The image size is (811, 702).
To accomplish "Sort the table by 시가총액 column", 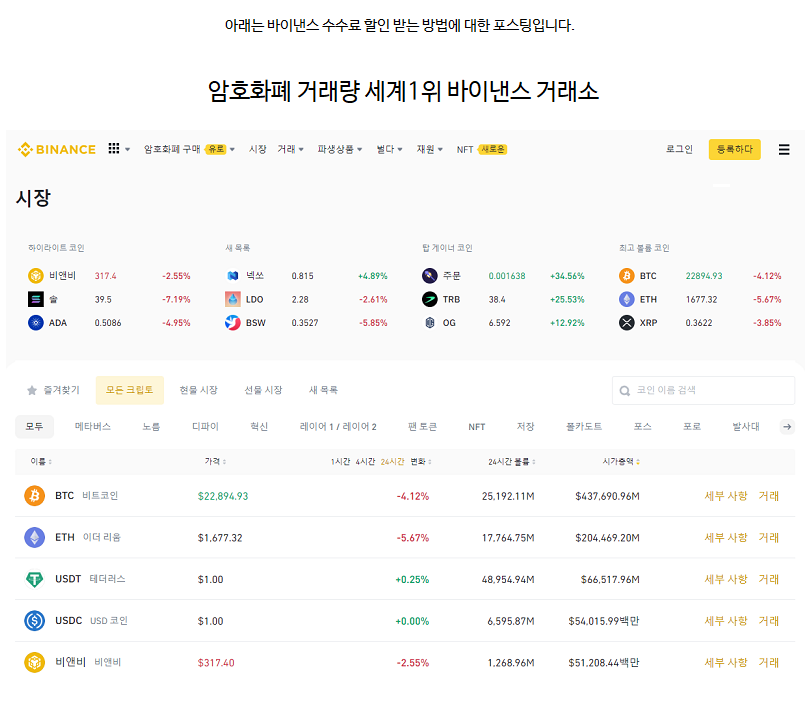I will click(621, 461).
